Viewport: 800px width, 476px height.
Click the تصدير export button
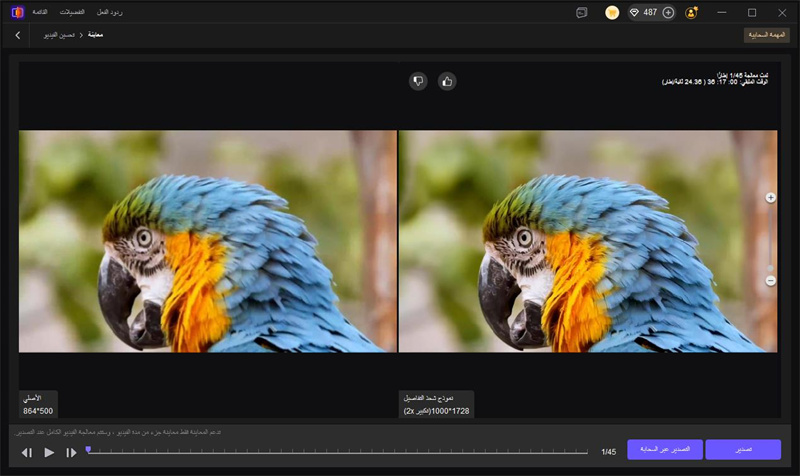[742, 449]
